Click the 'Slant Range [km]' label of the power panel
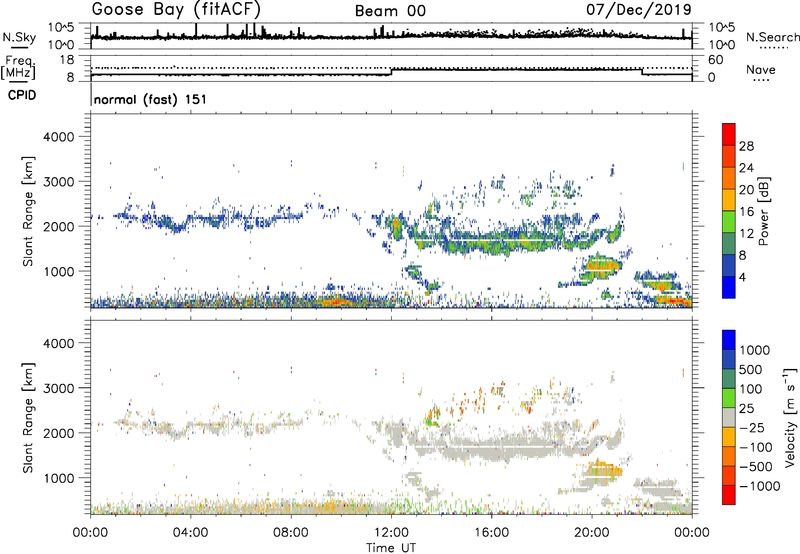 pyautogui.click(x=28, y=211)
